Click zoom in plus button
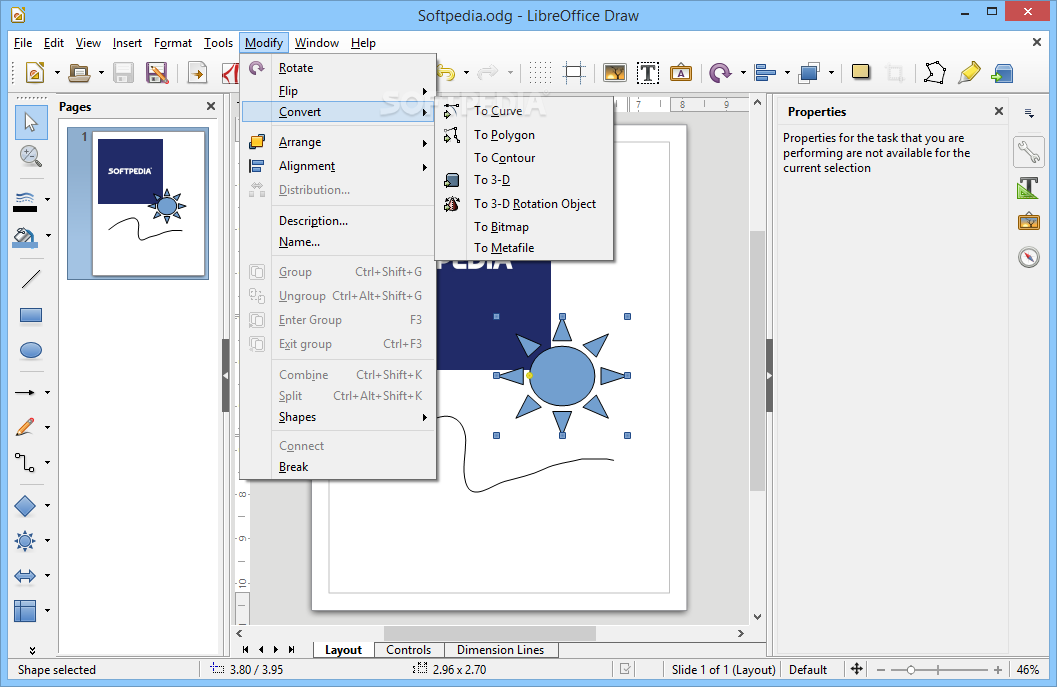This screenshot has width=1057, height=687. [998, 669]
